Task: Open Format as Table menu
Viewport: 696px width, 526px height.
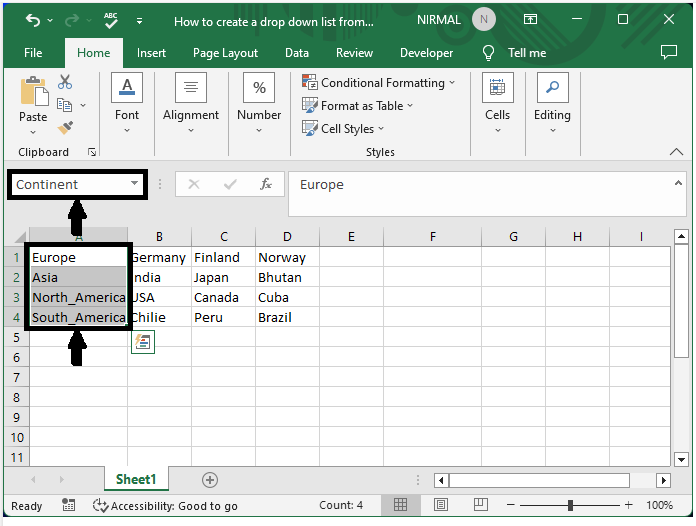Action: tap(357, 106)
